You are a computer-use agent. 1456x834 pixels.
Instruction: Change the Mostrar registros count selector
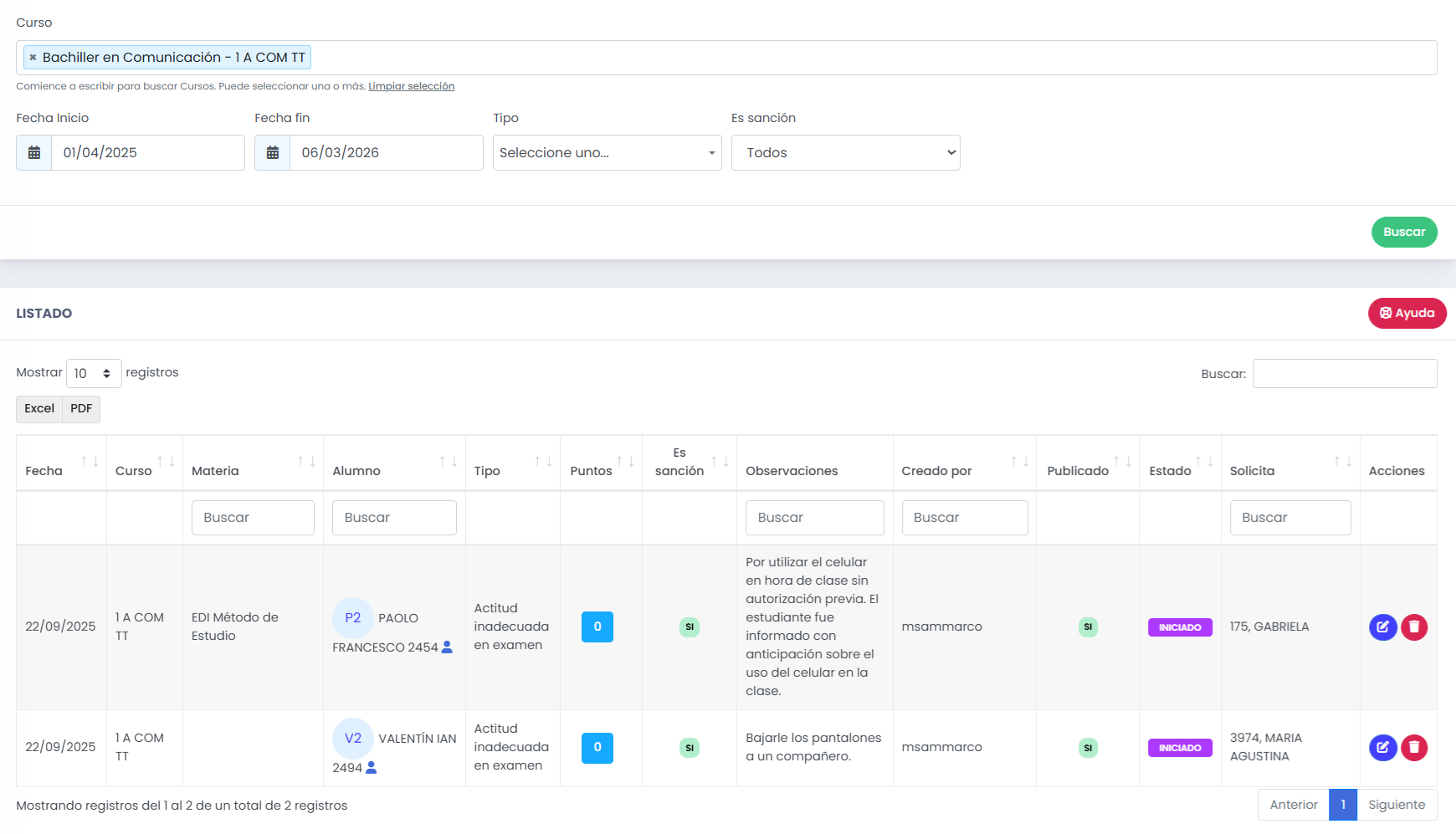[x=94, y=373]
